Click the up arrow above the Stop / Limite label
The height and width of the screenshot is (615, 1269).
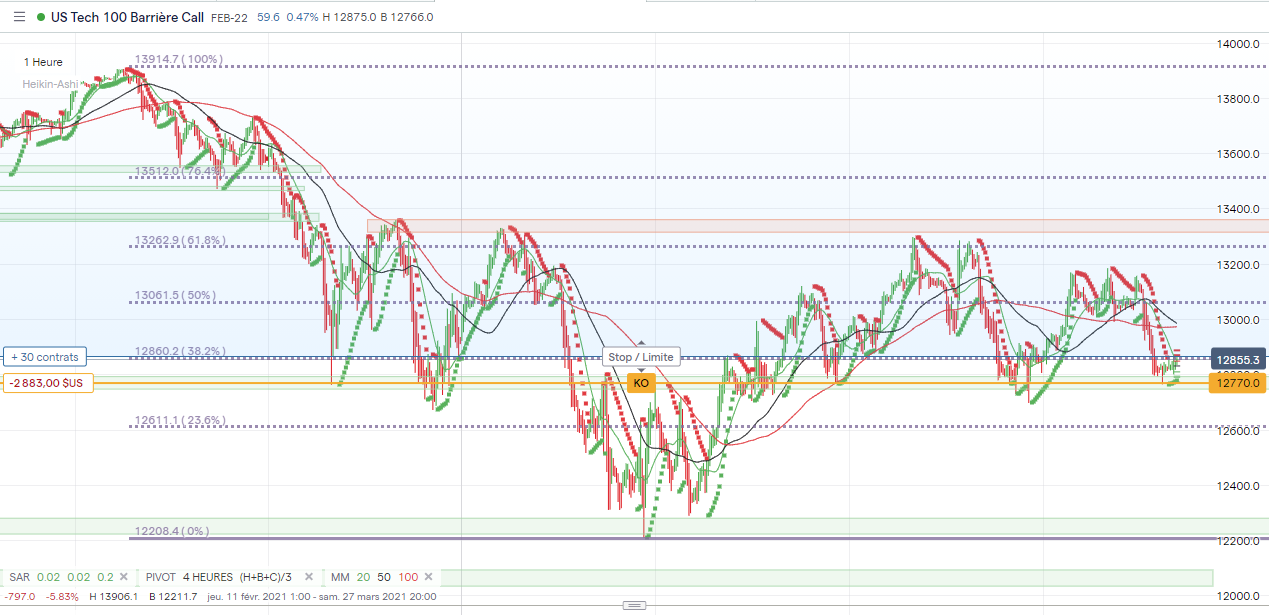pyautogui.click(x=641, y=343)
